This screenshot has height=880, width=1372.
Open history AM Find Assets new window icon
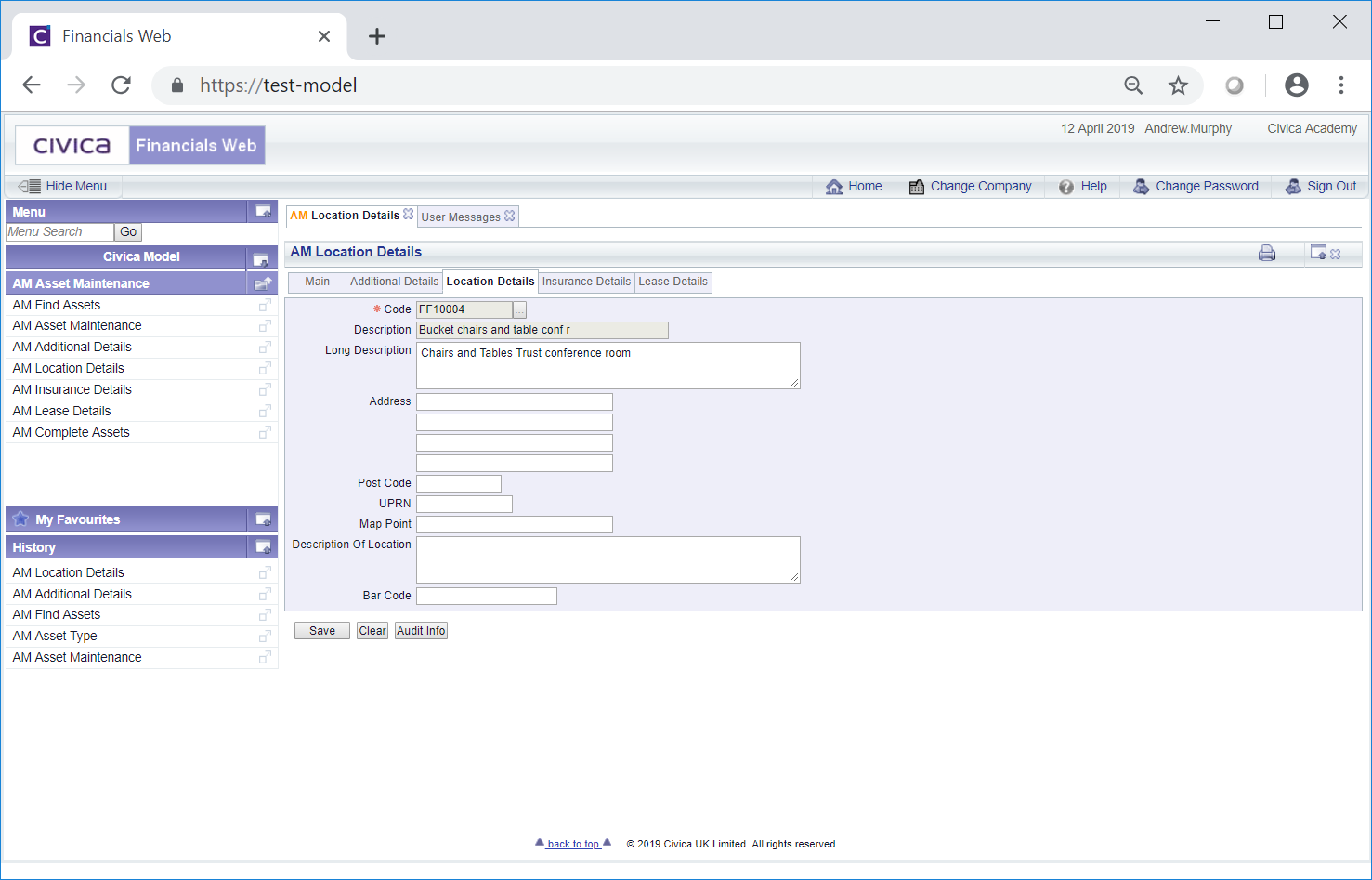[265, 615]
